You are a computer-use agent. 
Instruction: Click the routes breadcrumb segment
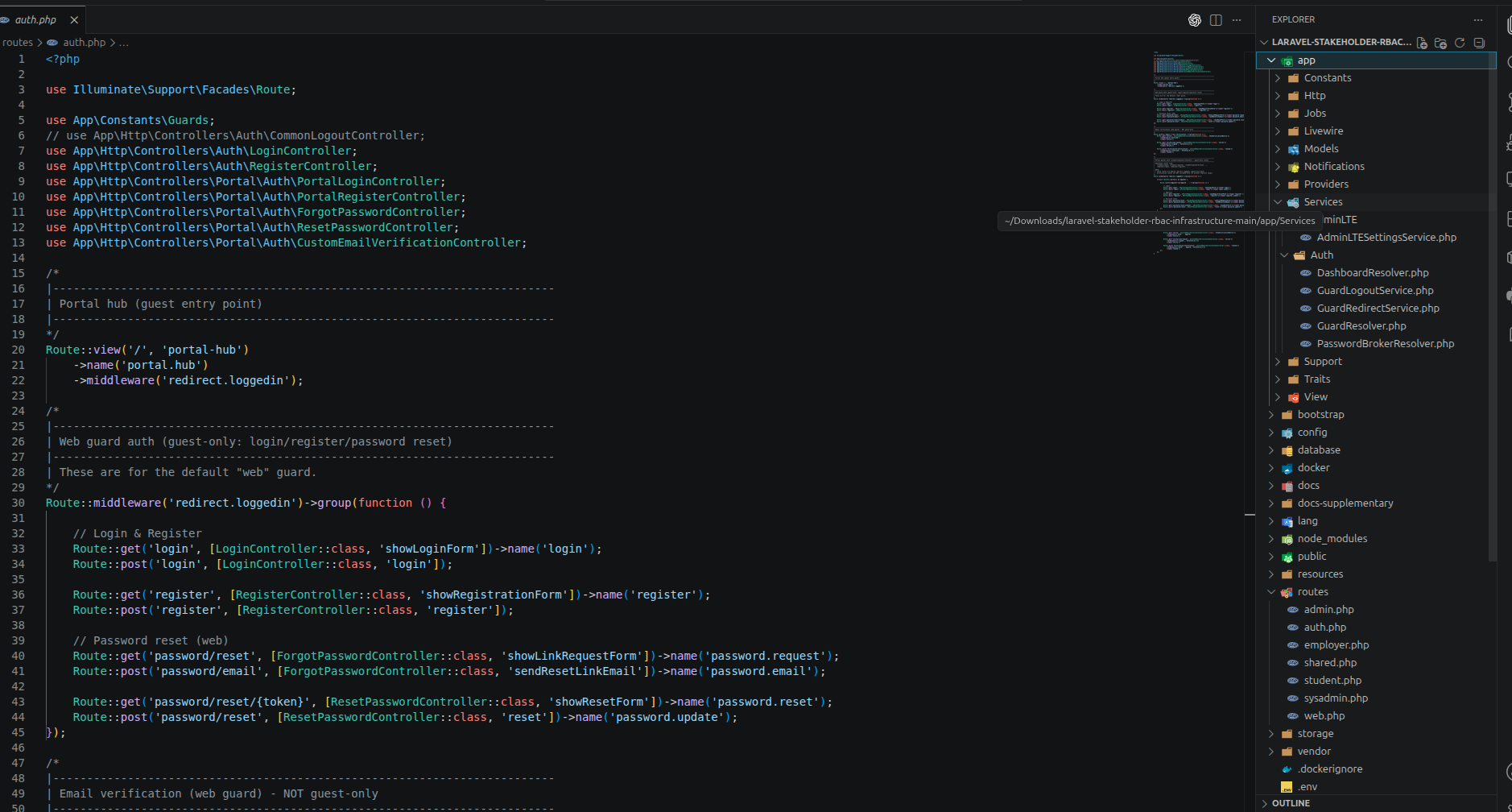pos(18,43)
